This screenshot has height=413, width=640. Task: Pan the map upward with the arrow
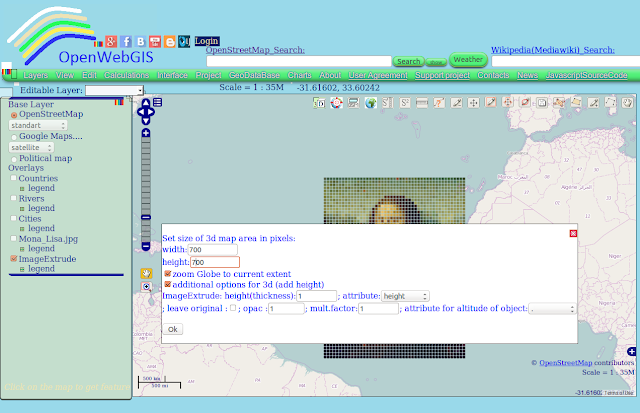click(x=146, y=103)
